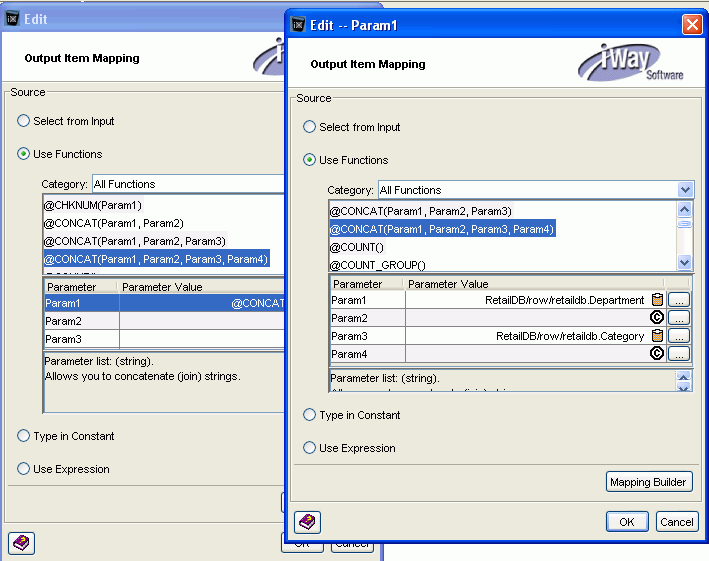Image resolution: width=709 pixels, height=561 pixels.
Task: Click the constant icon in Param4 row
Action: (657, 354)
